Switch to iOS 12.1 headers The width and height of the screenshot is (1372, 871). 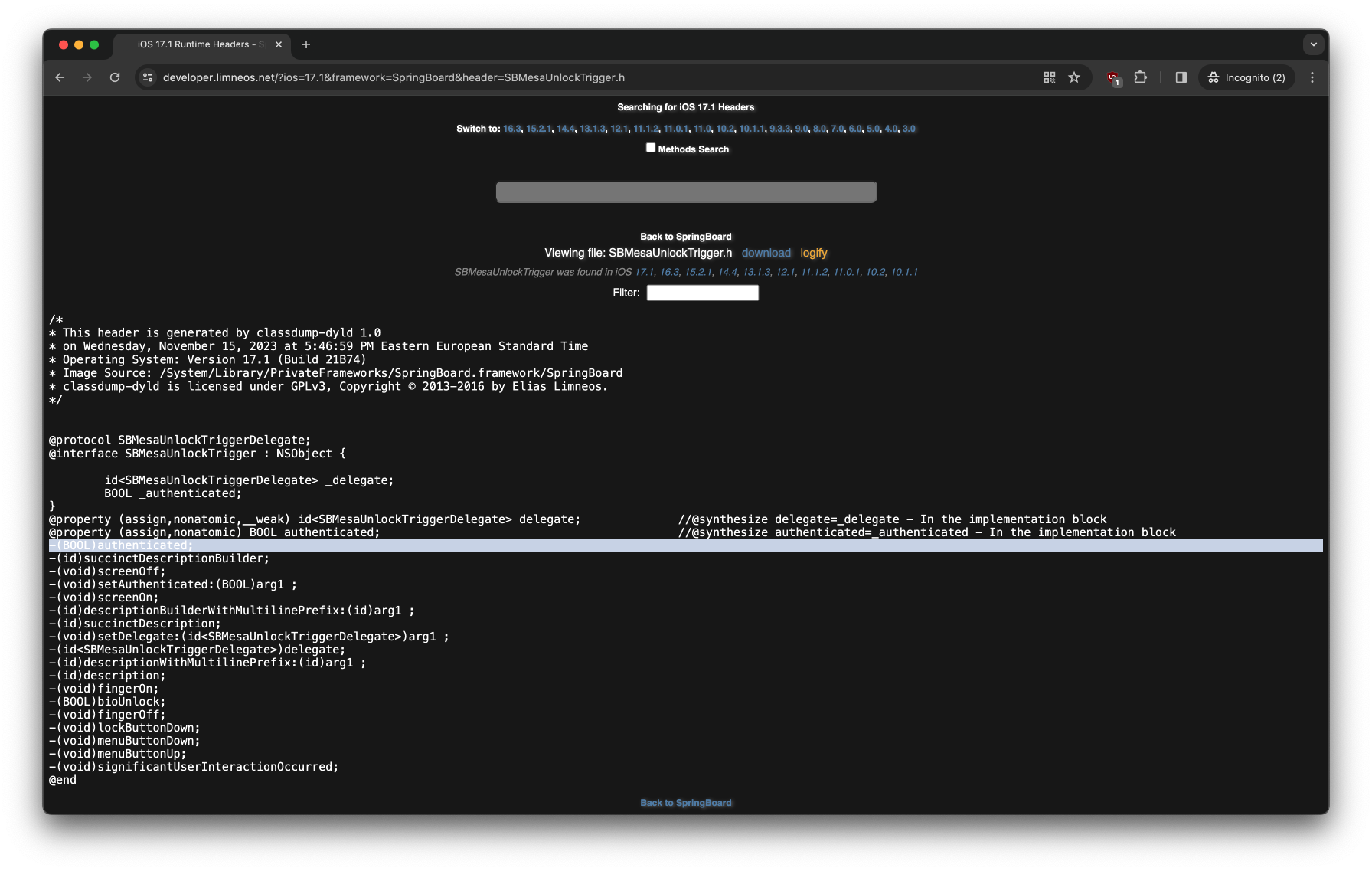pos(619,129)
